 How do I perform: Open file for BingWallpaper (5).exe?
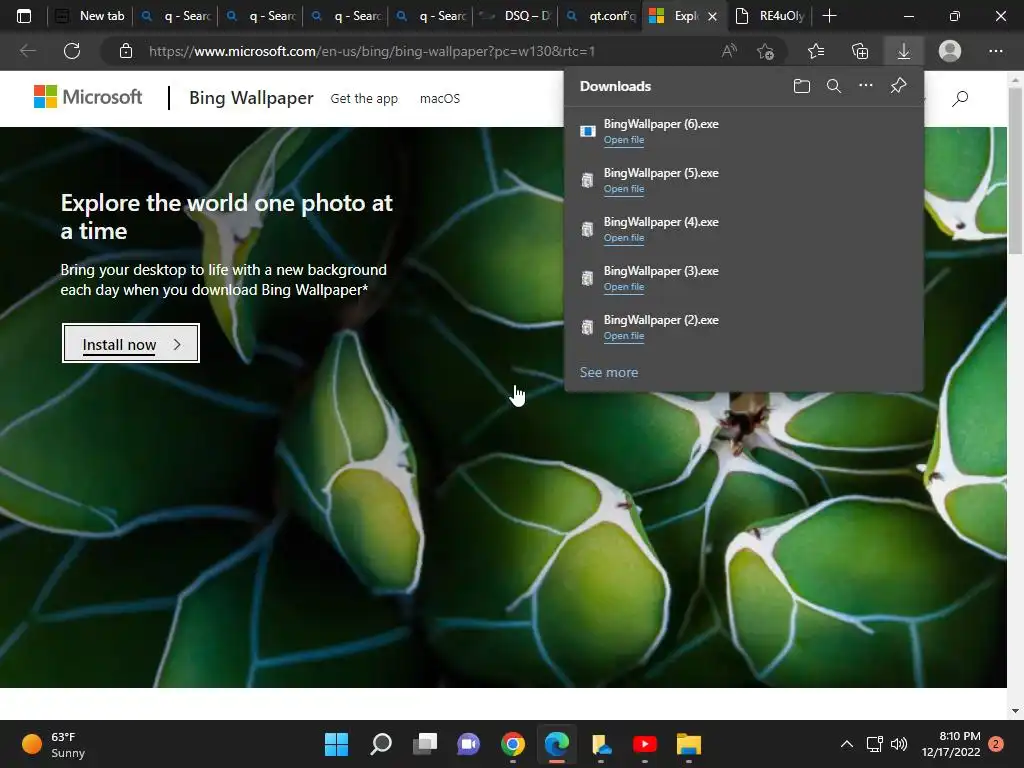click(x=624, y=189)
